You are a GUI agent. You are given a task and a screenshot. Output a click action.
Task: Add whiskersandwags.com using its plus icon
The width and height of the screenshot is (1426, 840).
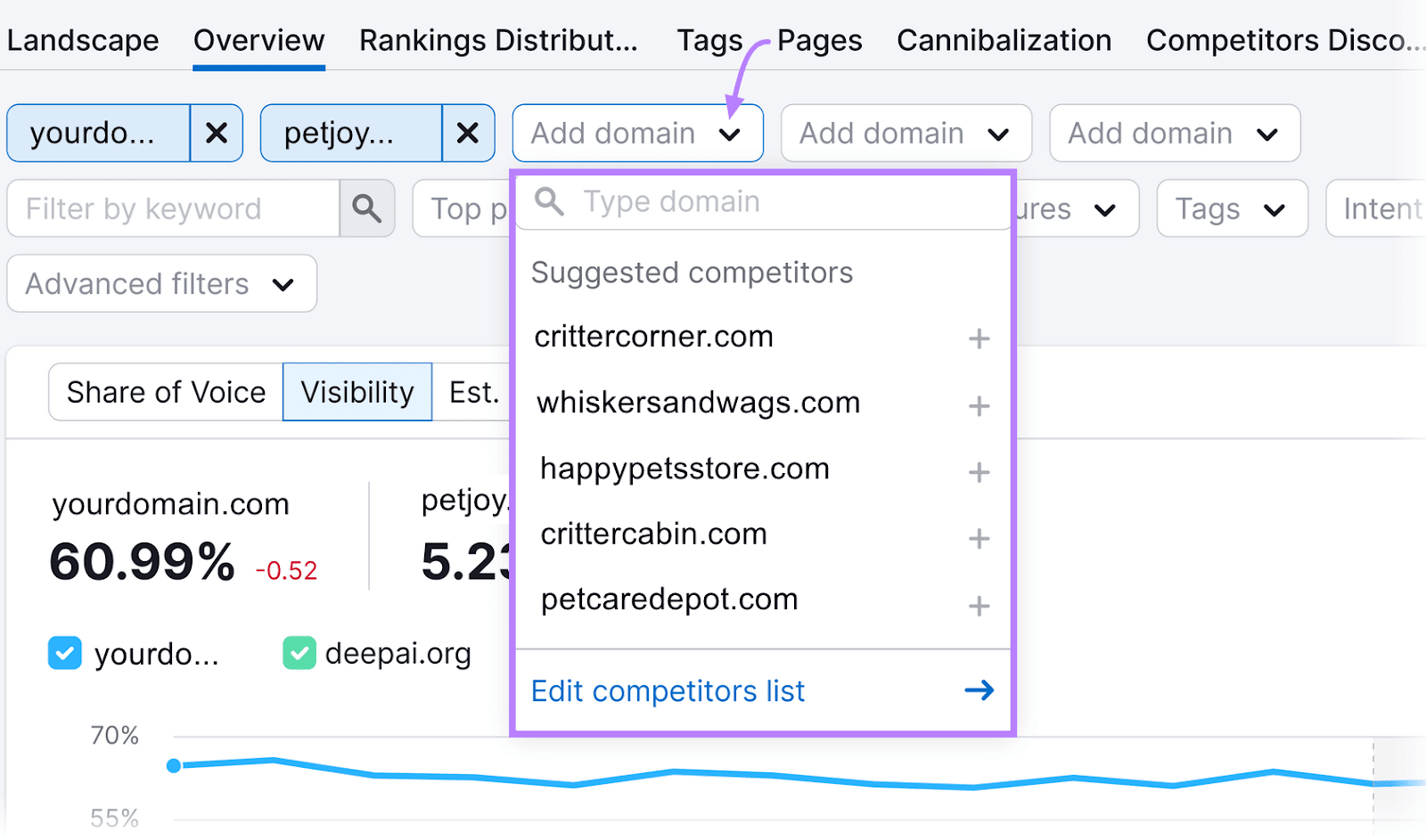(979, 405)
